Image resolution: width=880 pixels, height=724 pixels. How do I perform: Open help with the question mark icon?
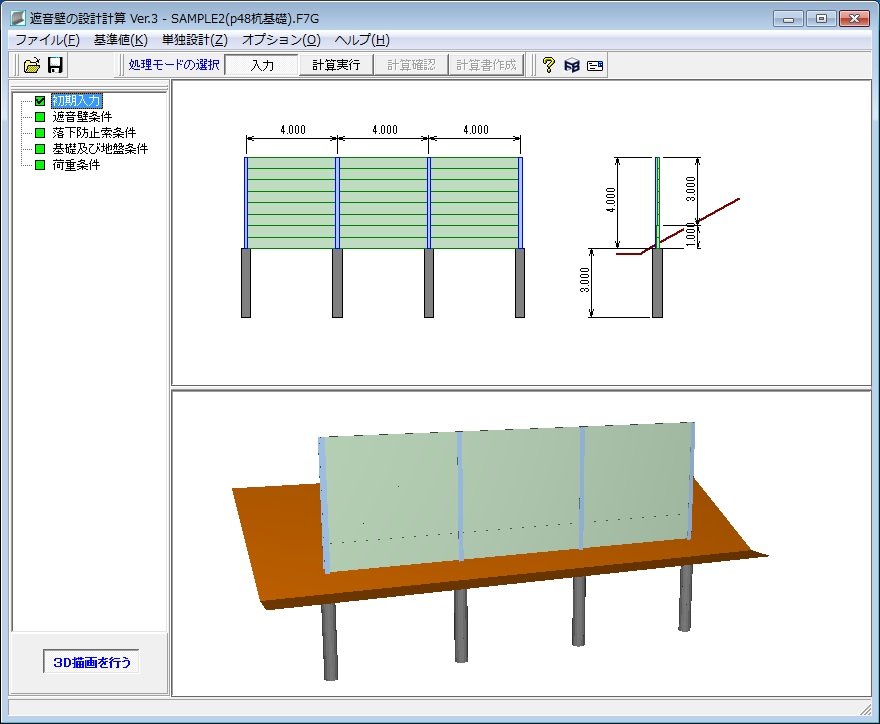548,65
